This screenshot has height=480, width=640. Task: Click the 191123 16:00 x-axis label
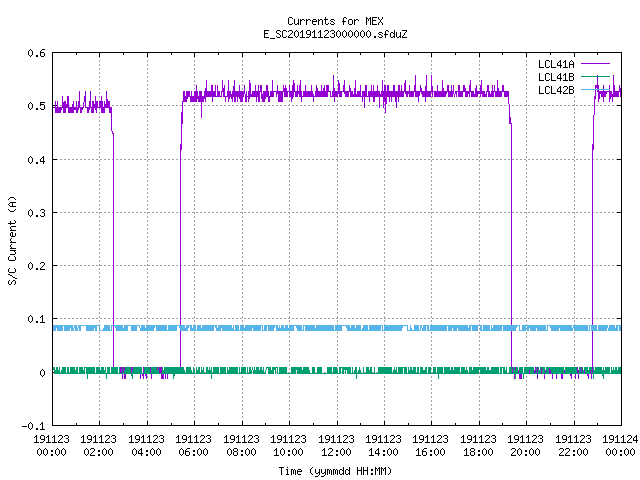[431, 446]
